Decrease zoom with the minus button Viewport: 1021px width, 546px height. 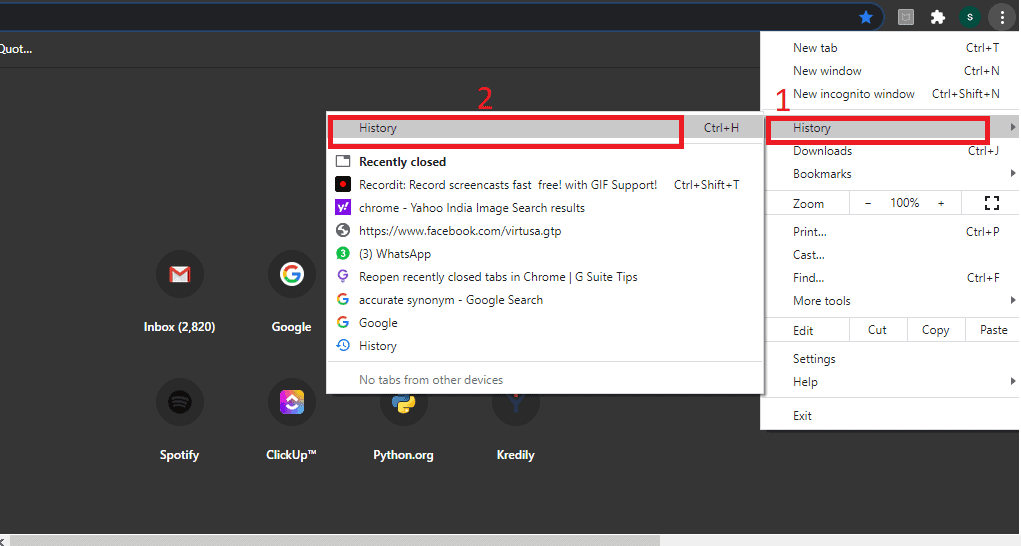tap(867, 203)
